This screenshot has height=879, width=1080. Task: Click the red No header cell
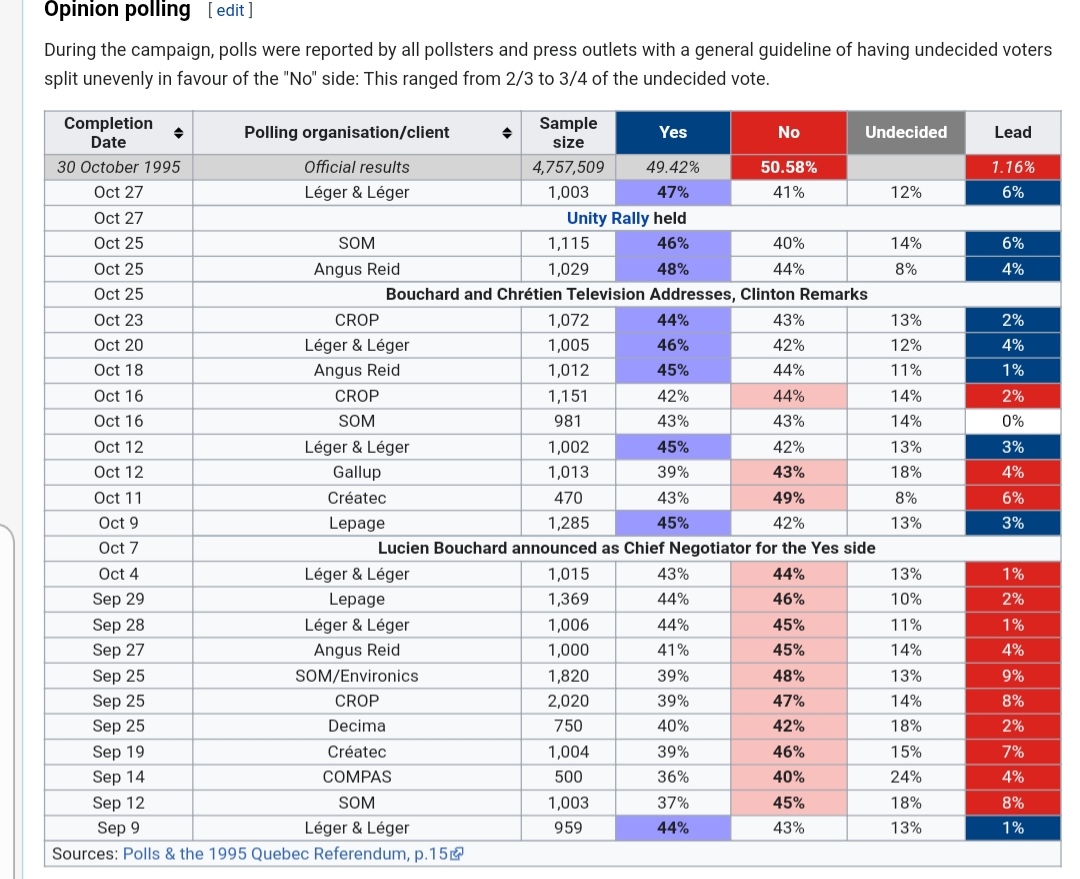tap(788, 132)
